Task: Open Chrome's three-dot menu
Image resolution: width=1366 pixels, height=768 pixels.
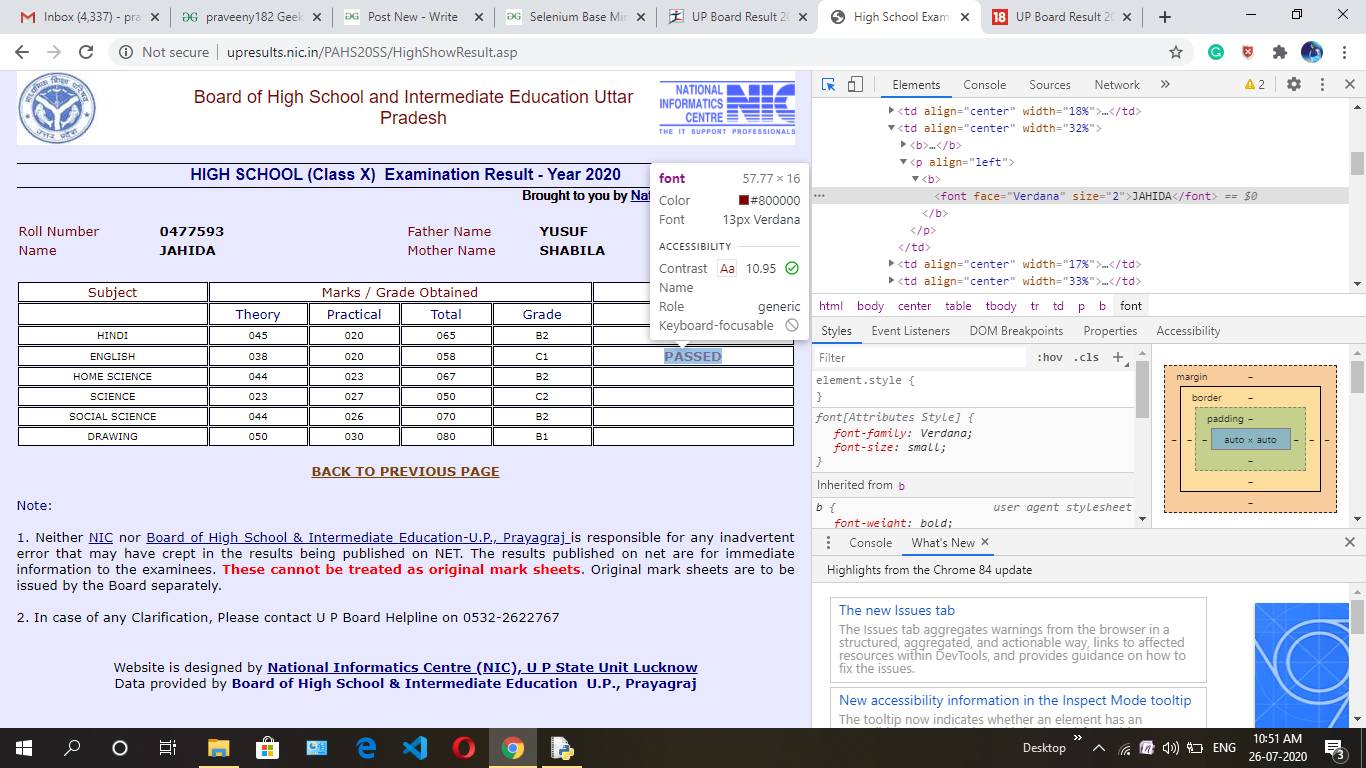Action: point(1344,52)
